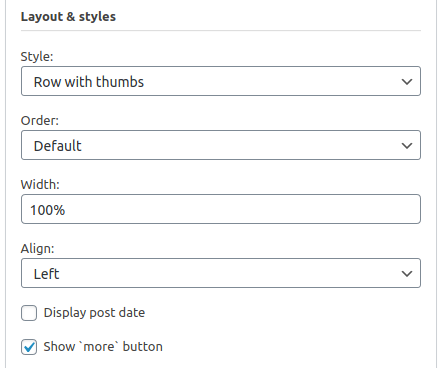Uncheck the Show `more` button checkbox
Screen dimensions: 440x368
(29, 347)
